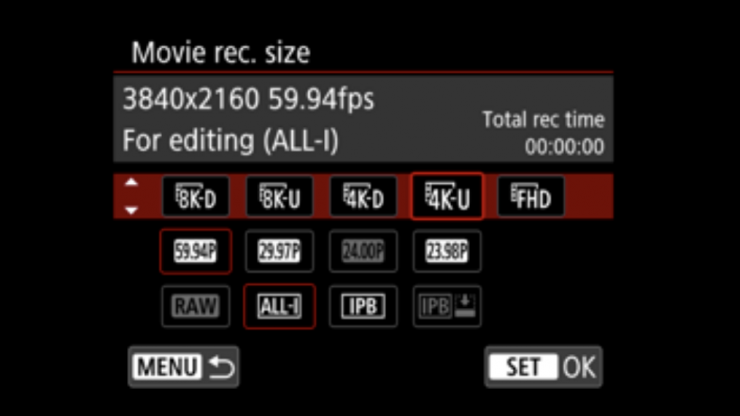Choose the 4K-U recording size
Screen dimensions: 740x416
click(x=447, y=196)
